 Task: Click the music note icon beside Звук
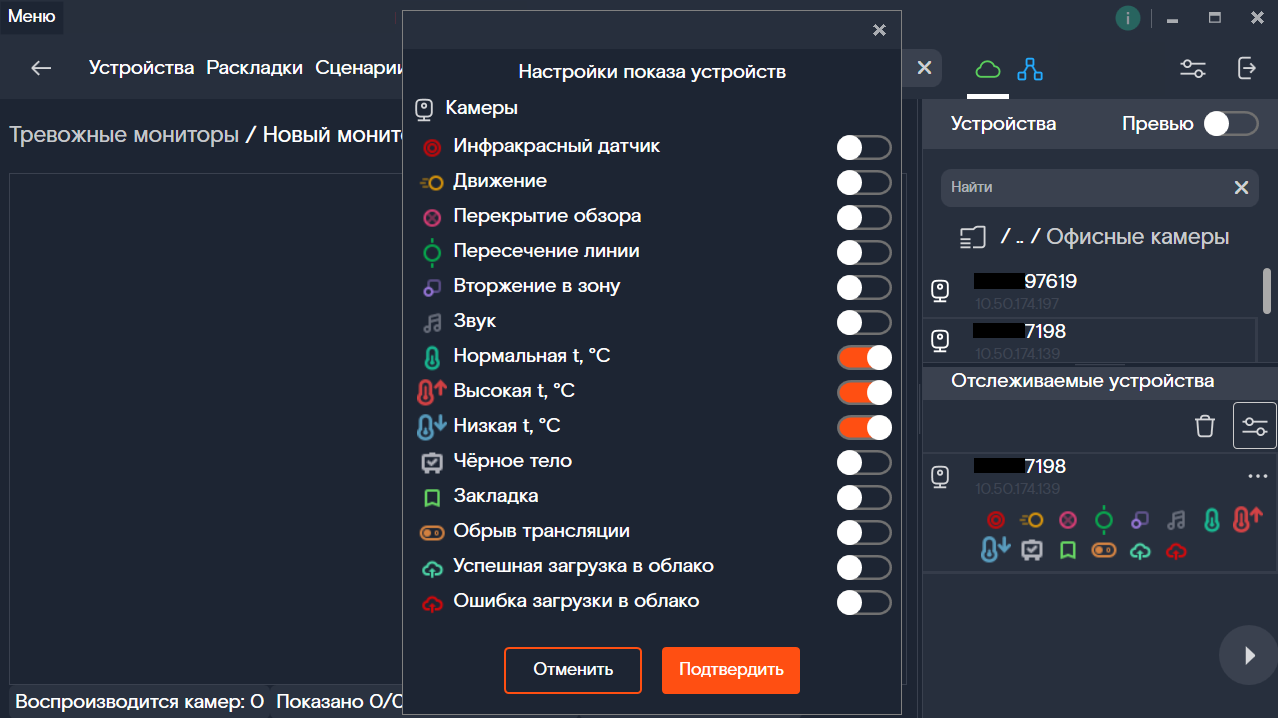432,323
